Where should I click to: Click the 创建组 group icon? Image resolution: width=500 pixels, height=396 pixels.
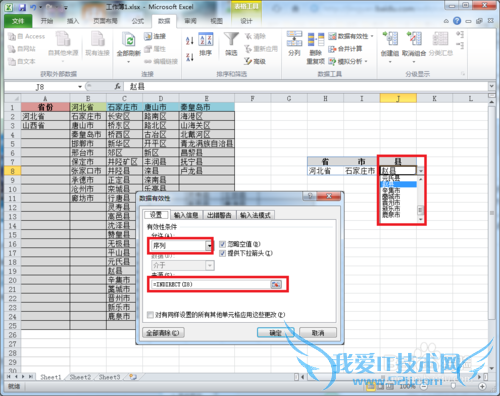(390, 39)
